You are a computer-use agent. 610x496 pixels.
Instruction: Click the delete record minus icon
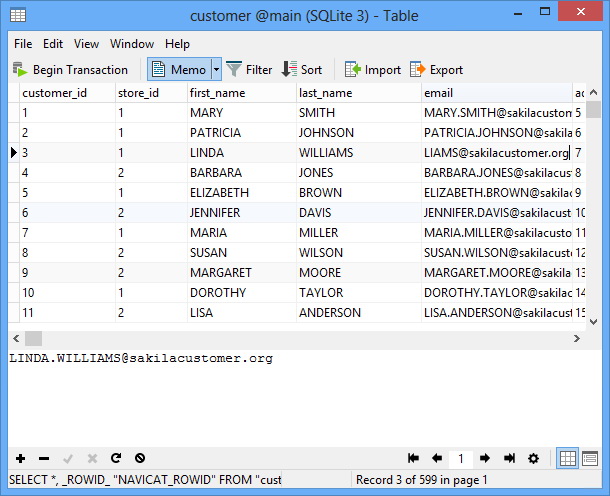(x=44, y=458)
